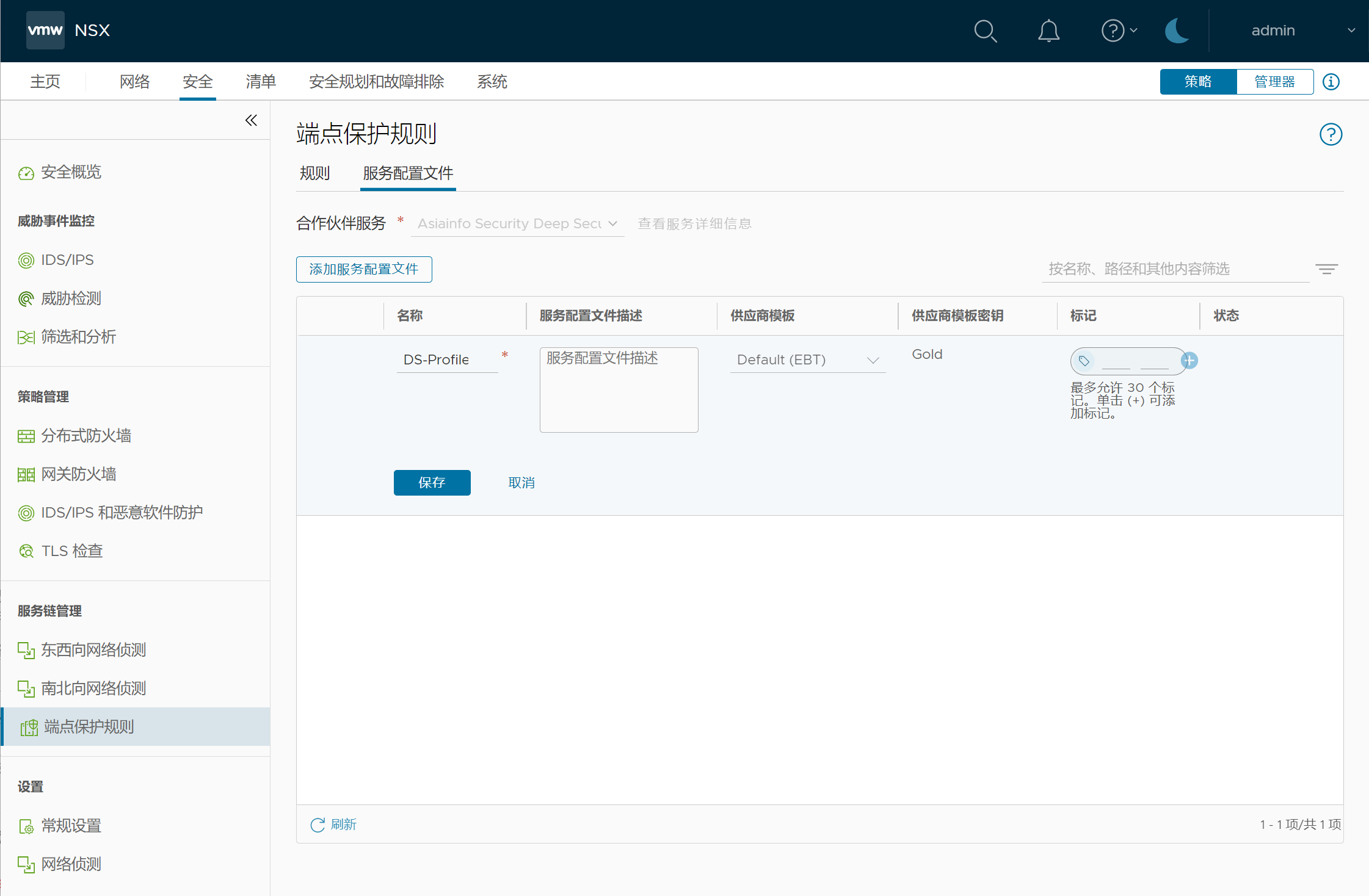Switch to the 规则 tab
The image size is (1369, 896).
point(314,173)
